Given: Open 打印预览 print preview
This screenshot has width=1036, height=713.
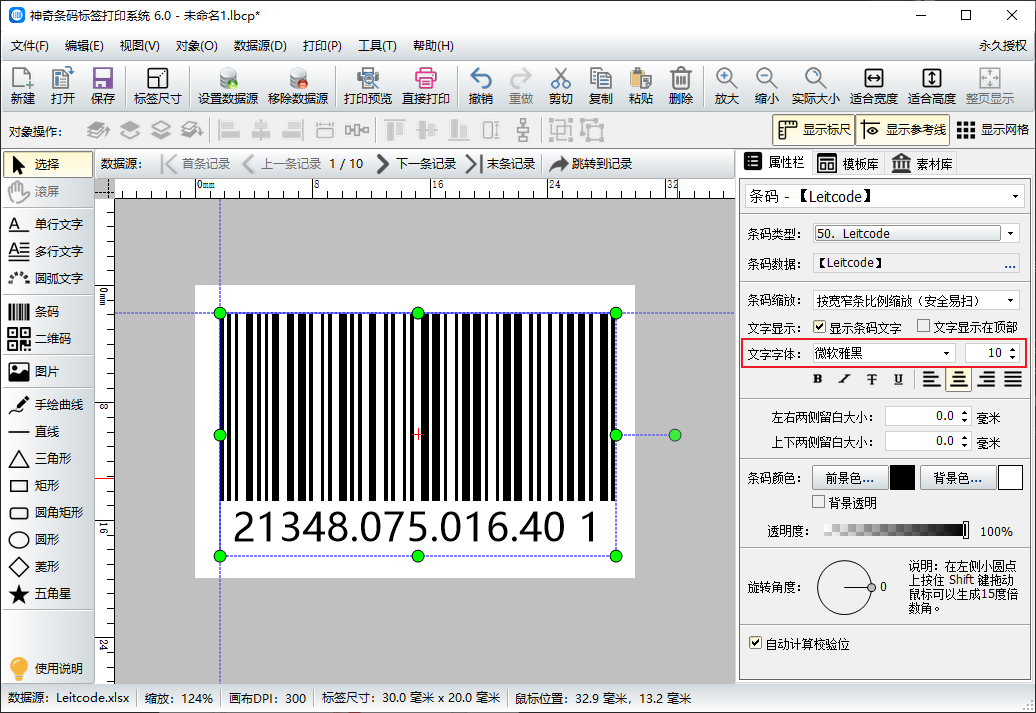Looking at the screenshot, I should point(368,86).
